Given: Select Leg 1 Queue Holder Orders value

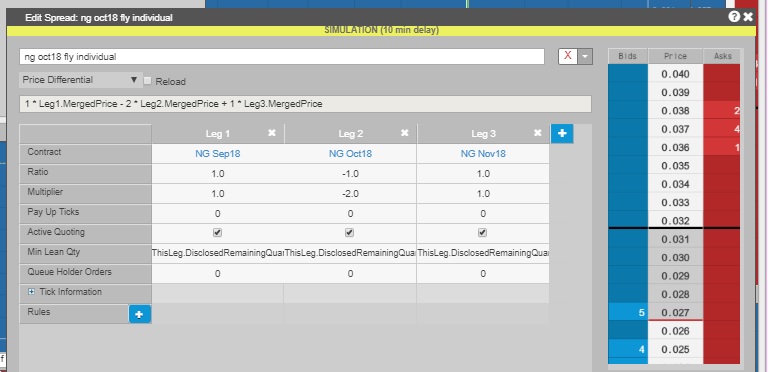Looking at the screenshot, I should (217, 274).
